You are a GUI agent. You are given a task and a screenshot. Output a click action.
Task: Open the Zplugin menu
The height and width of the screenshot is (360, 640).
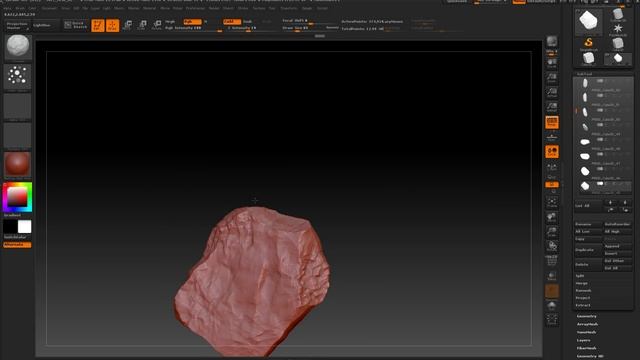tap(307, 8)
